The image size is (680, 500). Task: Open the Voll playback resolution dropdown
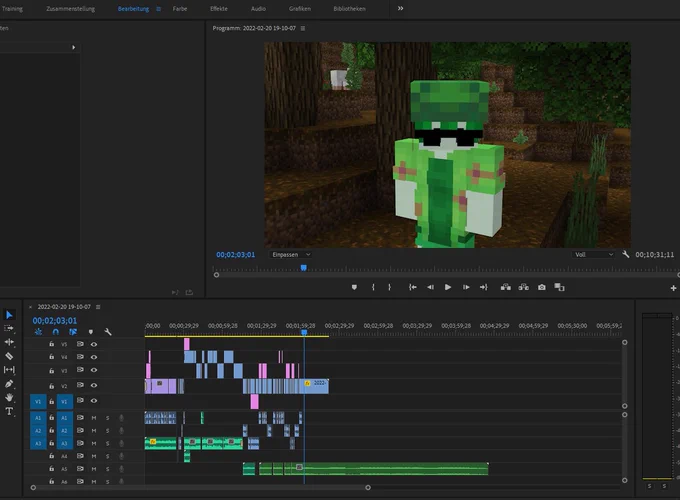(x=593, y=255)
